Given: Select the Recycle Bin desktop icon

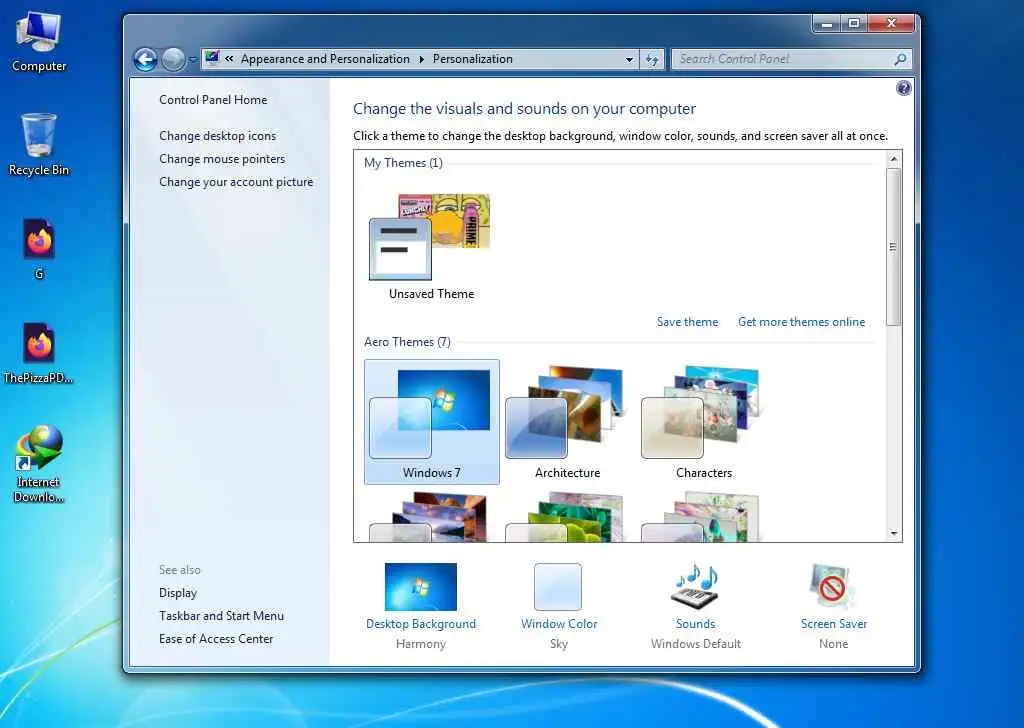Looking at the screenshot, I should point(39,145).
